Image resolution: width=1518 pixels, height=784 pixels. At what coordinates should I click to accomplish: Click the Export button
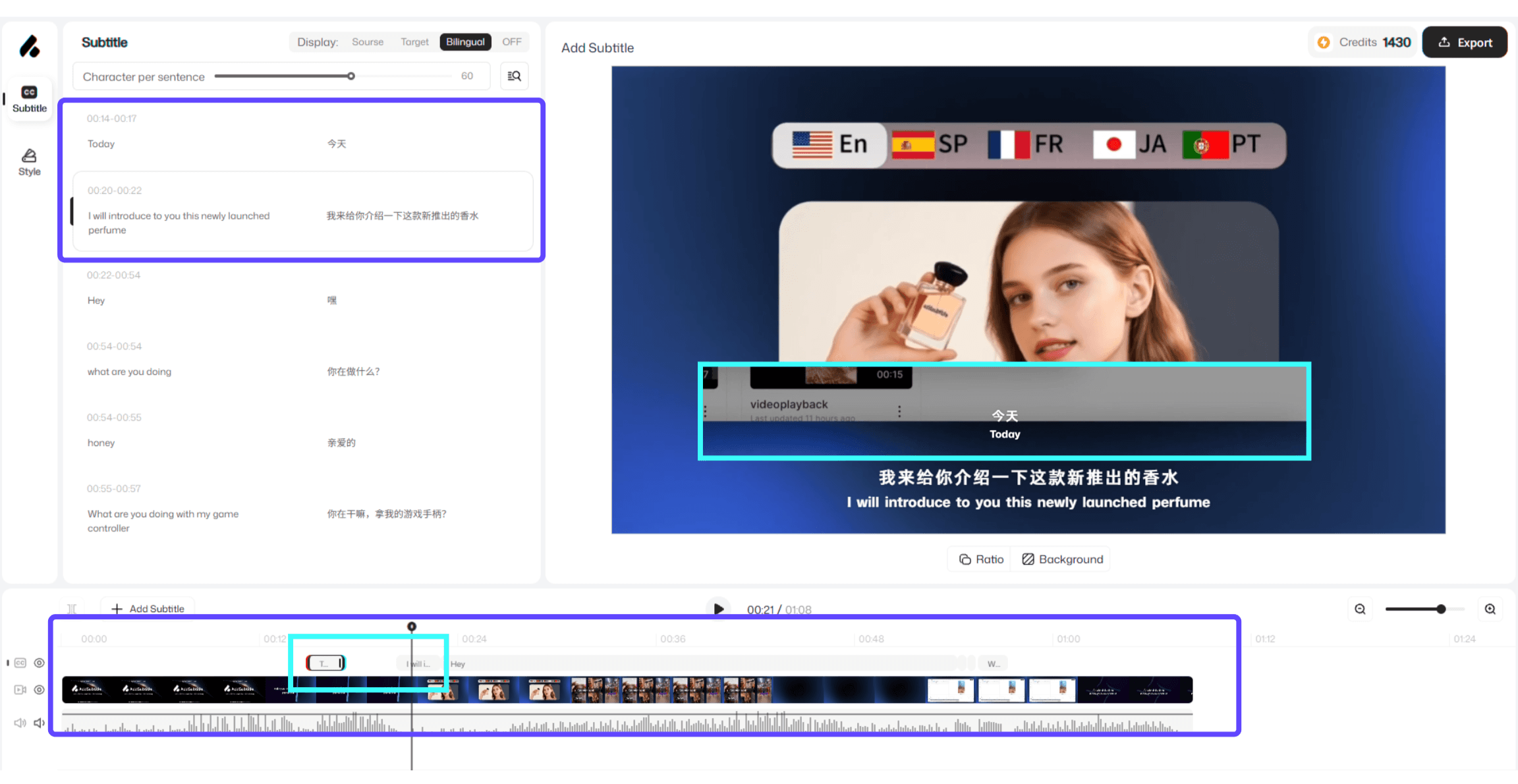(x=1464, y=43)
